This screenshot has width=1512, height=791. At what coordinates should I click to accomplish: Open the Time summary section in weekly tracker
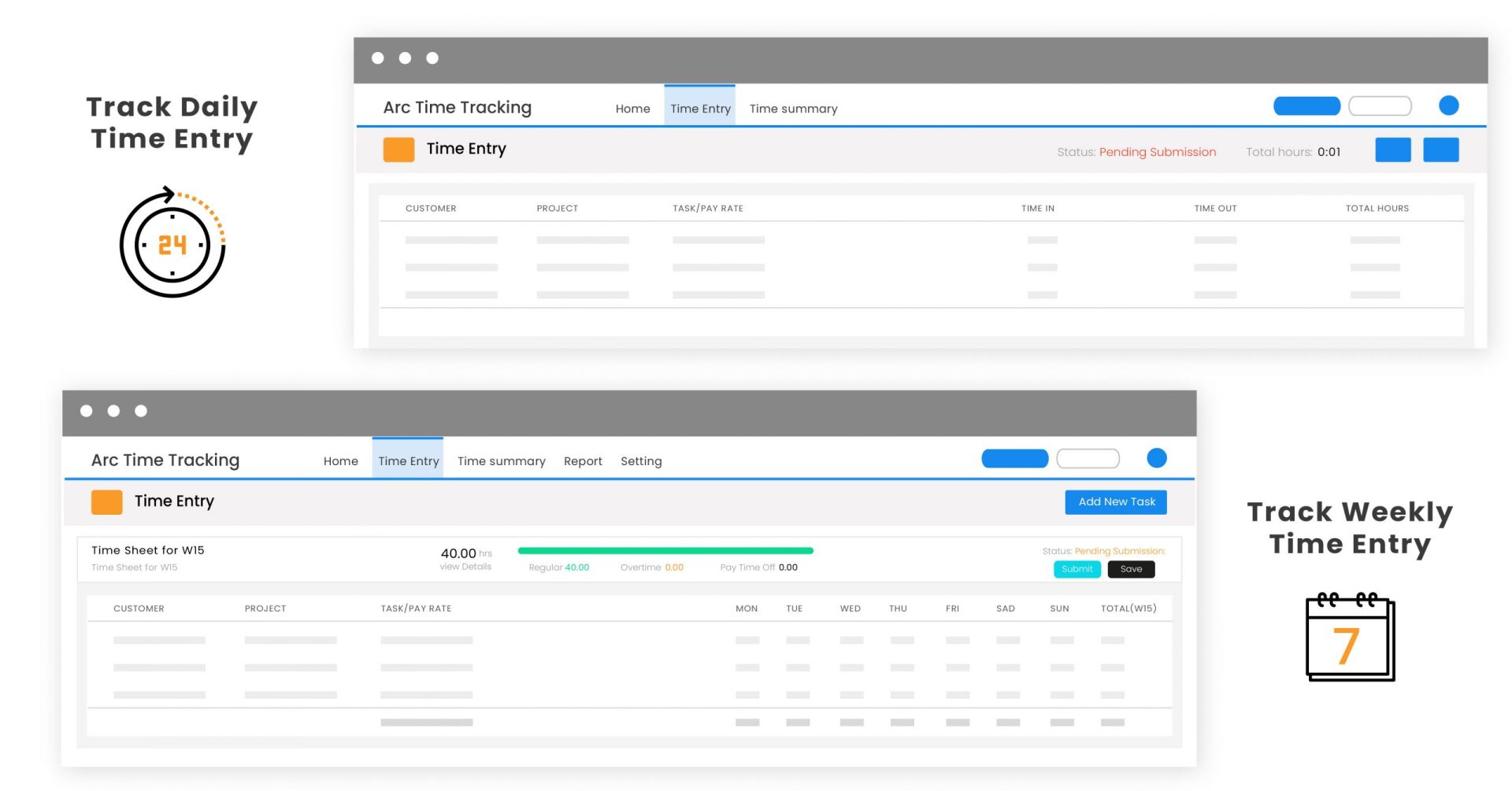coord(501,461)
